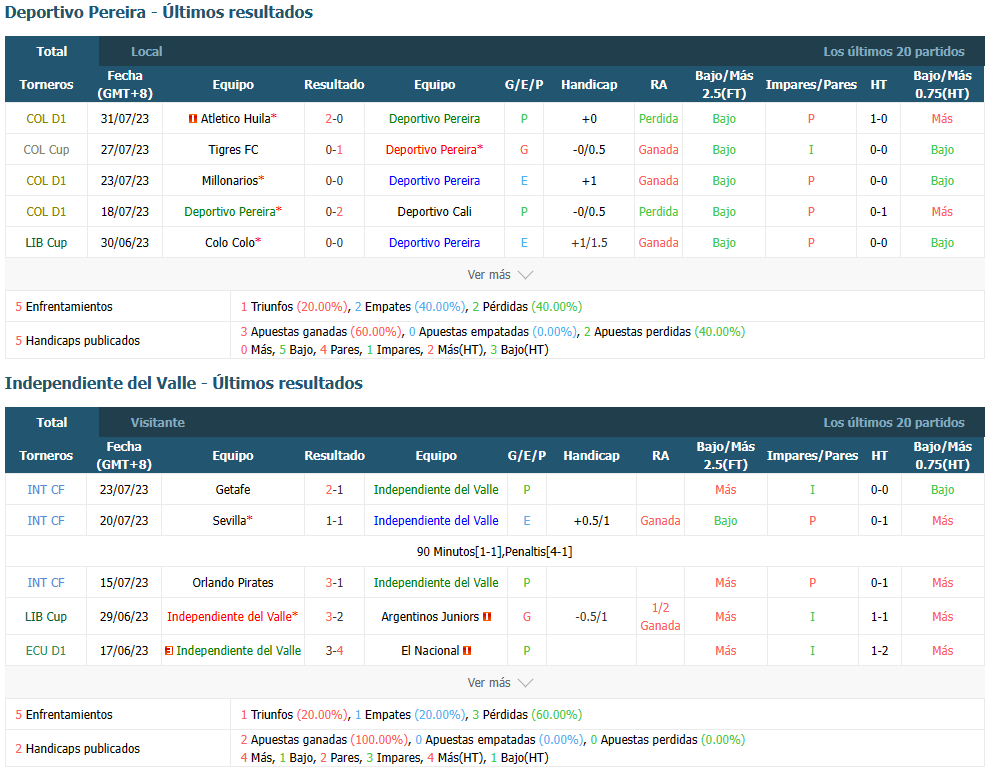
Task: Open Millonarios team link
Action: tap(230, 181)
